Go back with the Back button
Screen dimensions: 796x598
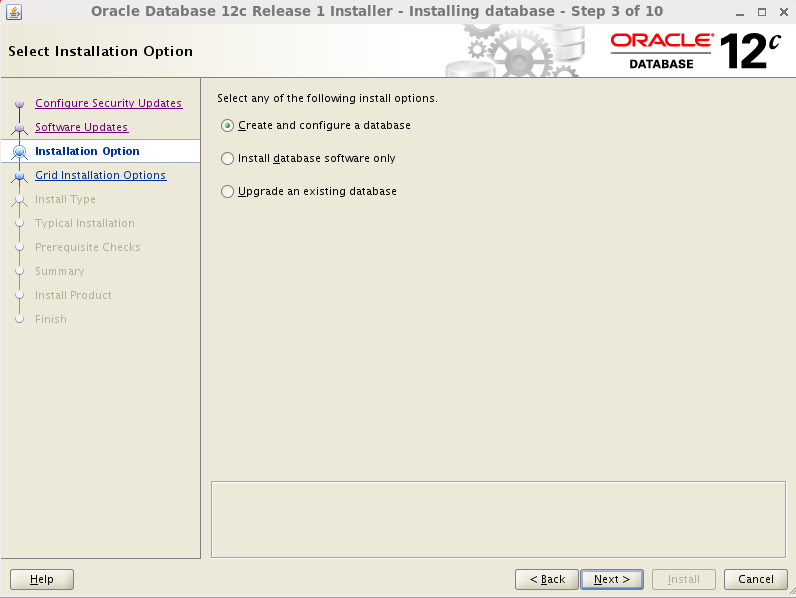pos(547,579)
